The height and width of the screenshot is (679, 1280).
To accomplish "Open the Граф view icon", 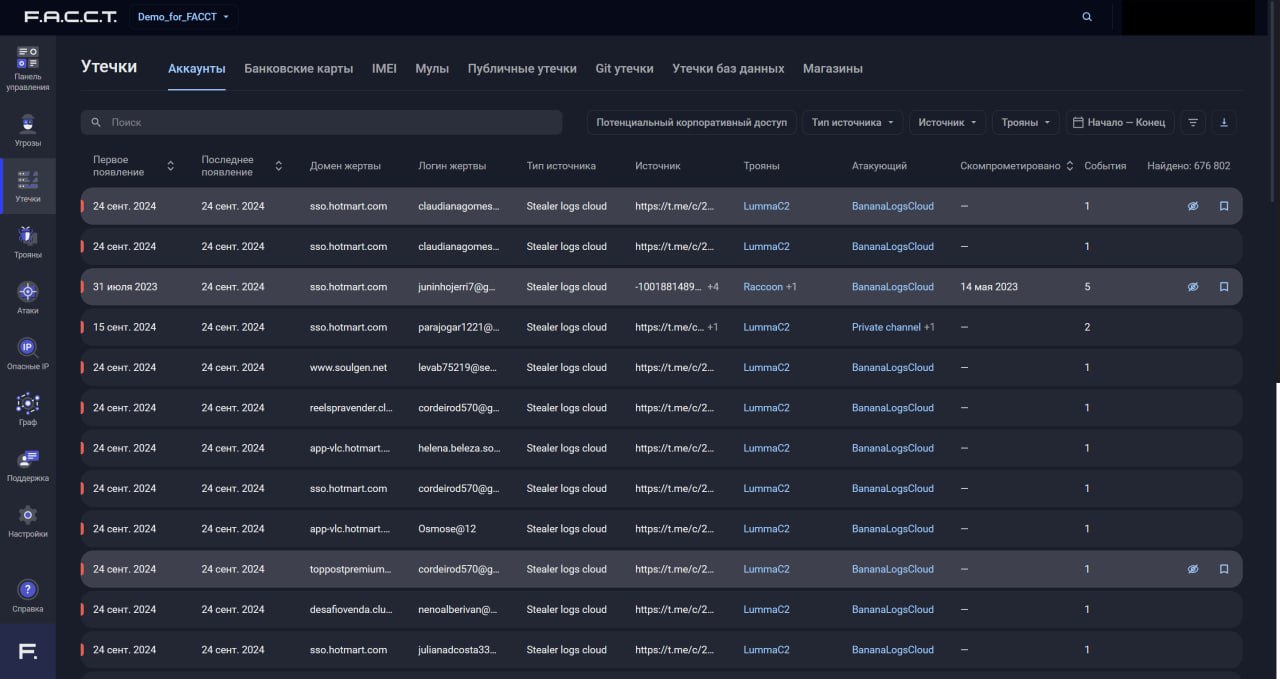I will click(x=28, y=404).
